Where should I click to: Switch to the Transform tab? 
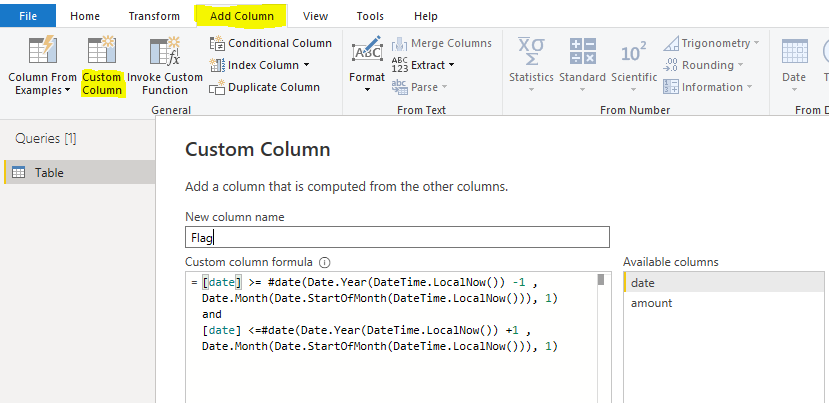coord(154,16)
